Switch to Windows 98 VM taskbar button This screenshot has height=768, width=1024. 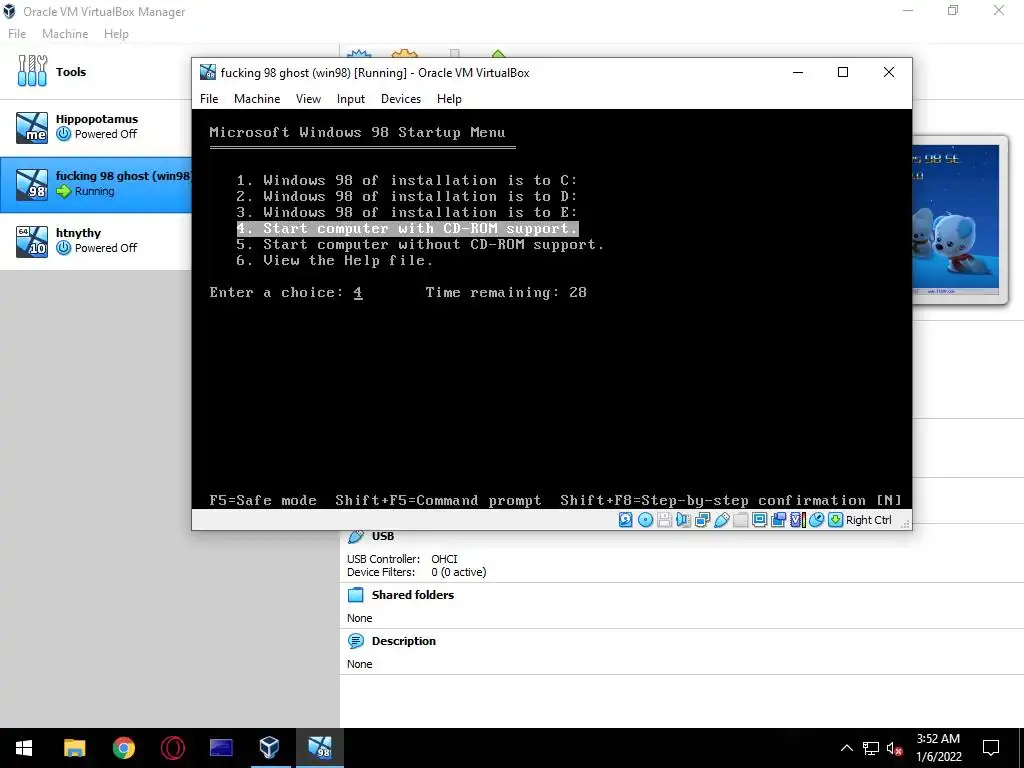[320, 748]
